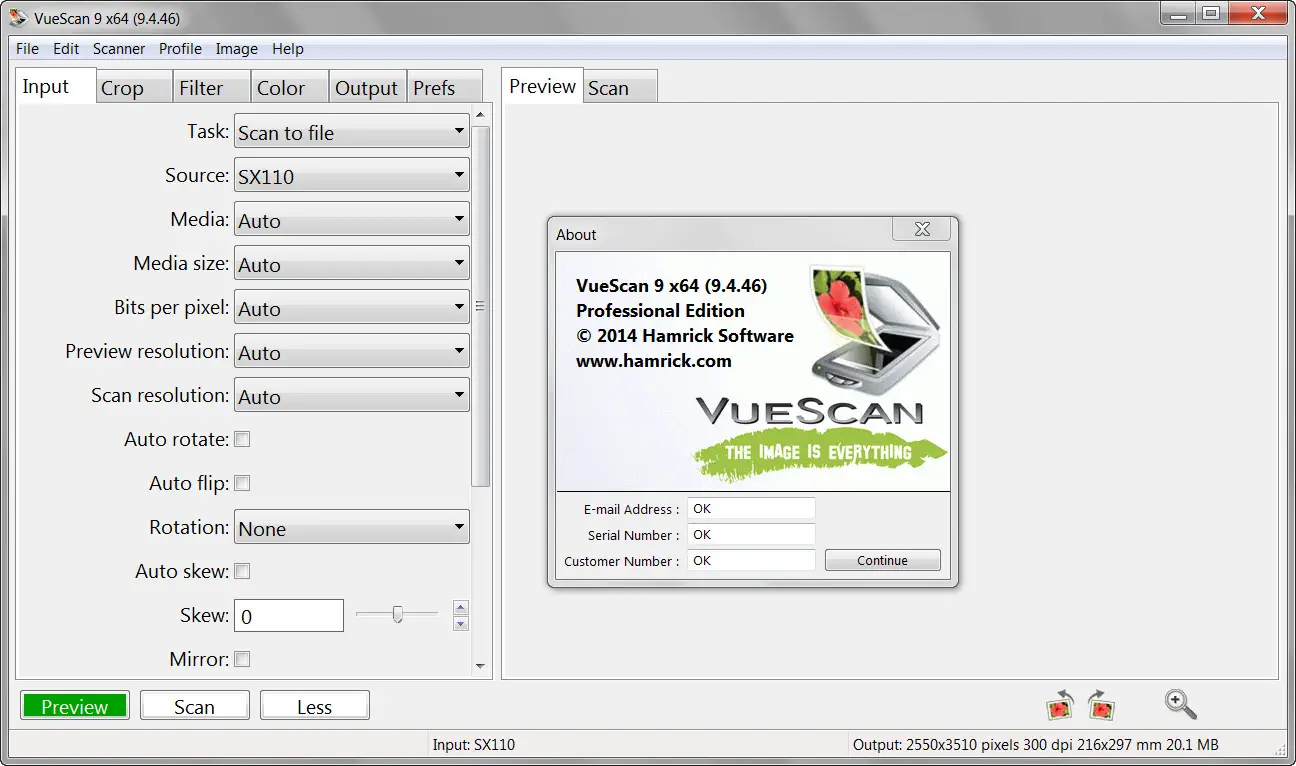Image resolution: width=1296 pixels, height=766 pixels.
Task: Open the Preview resolution dropdown
Action: 352,352
